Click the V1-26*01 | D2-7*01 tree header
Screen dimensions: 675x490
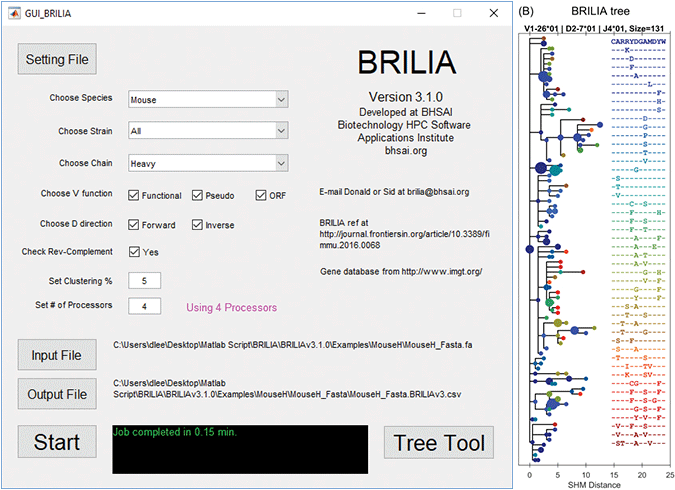[x=594, y=28]
